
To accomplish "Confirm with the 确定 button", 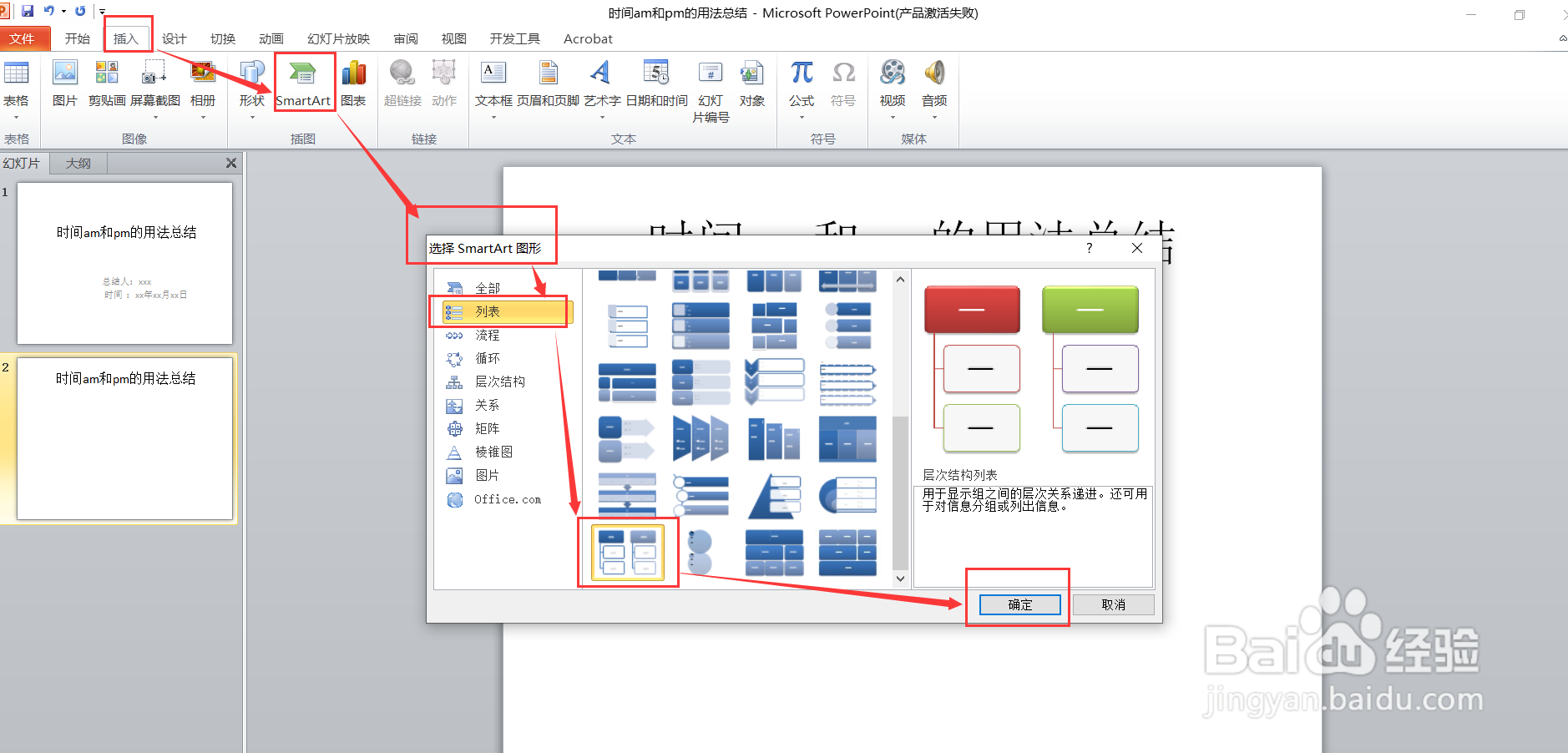I will coord(1020,604).
